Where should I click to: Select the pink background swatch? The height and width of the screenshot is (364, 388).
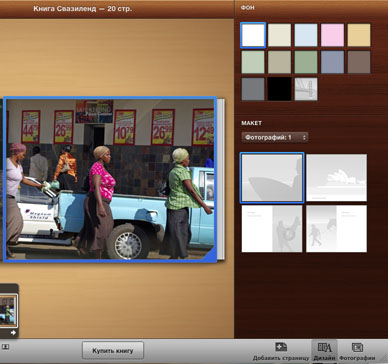pos(332,35)
